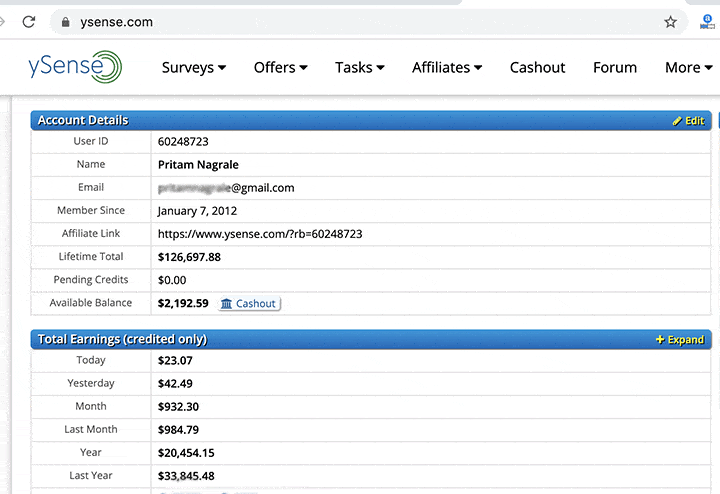Click the ySense logo

75,67
